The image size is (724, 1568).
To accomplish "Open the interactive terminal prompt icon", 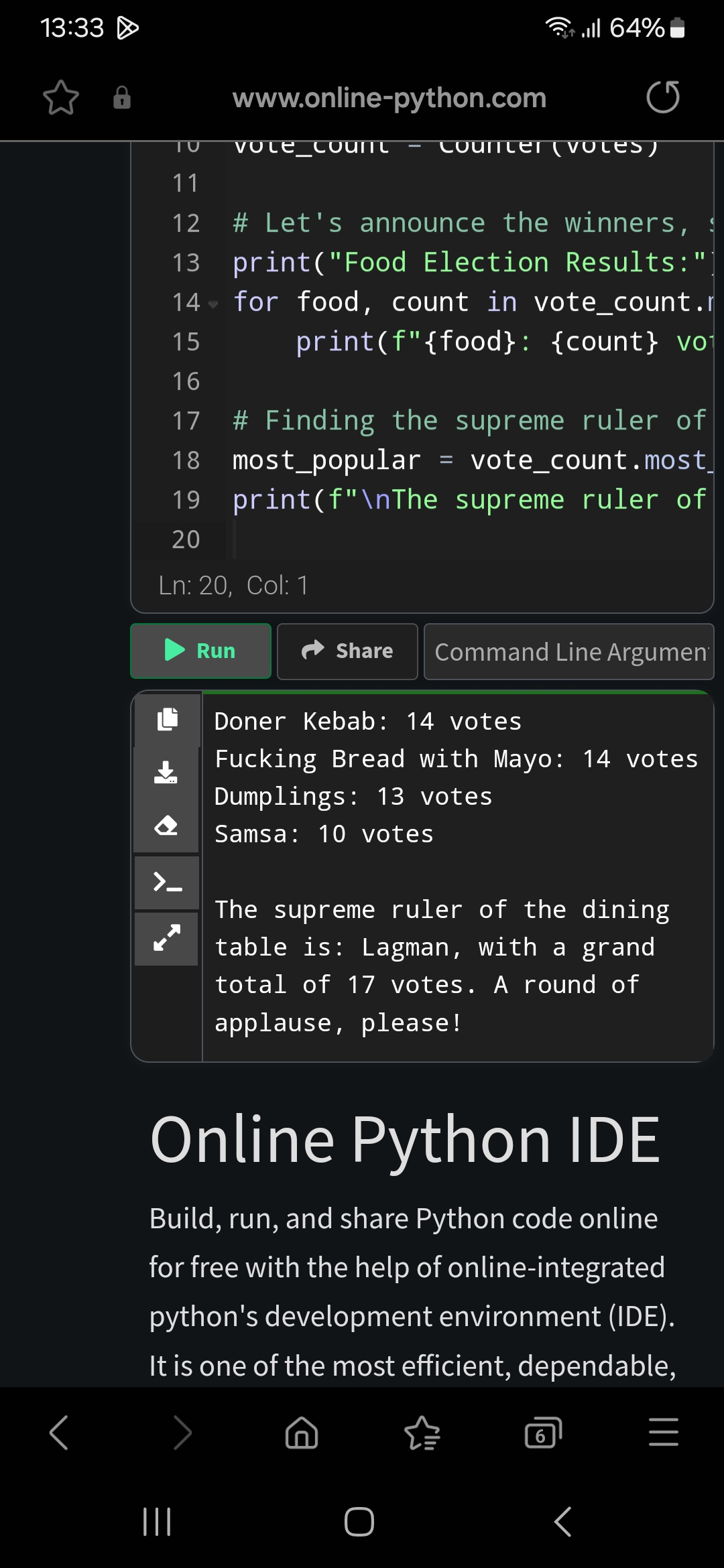I will pyautogui.click(x=167, y=882).
